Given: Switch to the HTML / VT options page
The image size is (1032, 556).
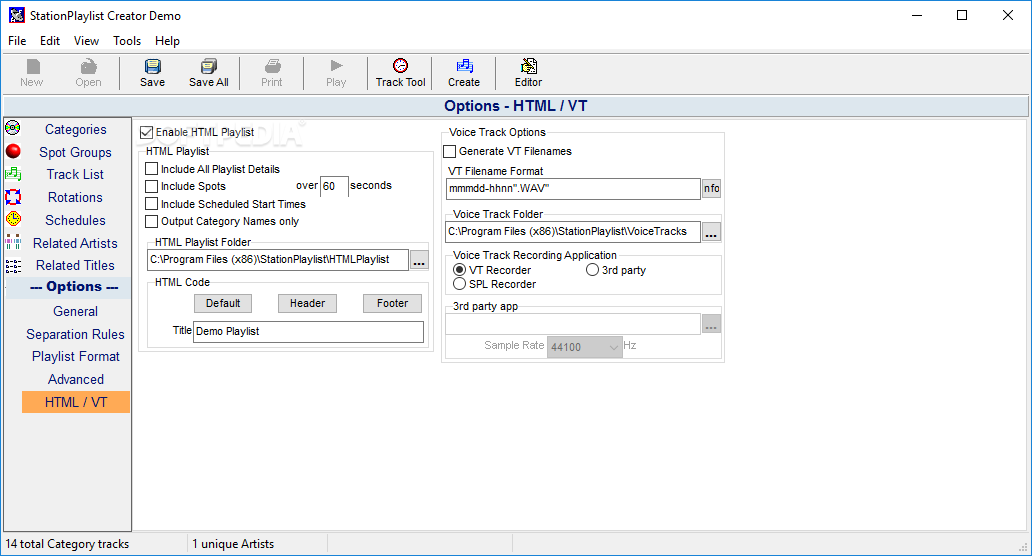Looking at the screenshot, I should tap(76, 402).
